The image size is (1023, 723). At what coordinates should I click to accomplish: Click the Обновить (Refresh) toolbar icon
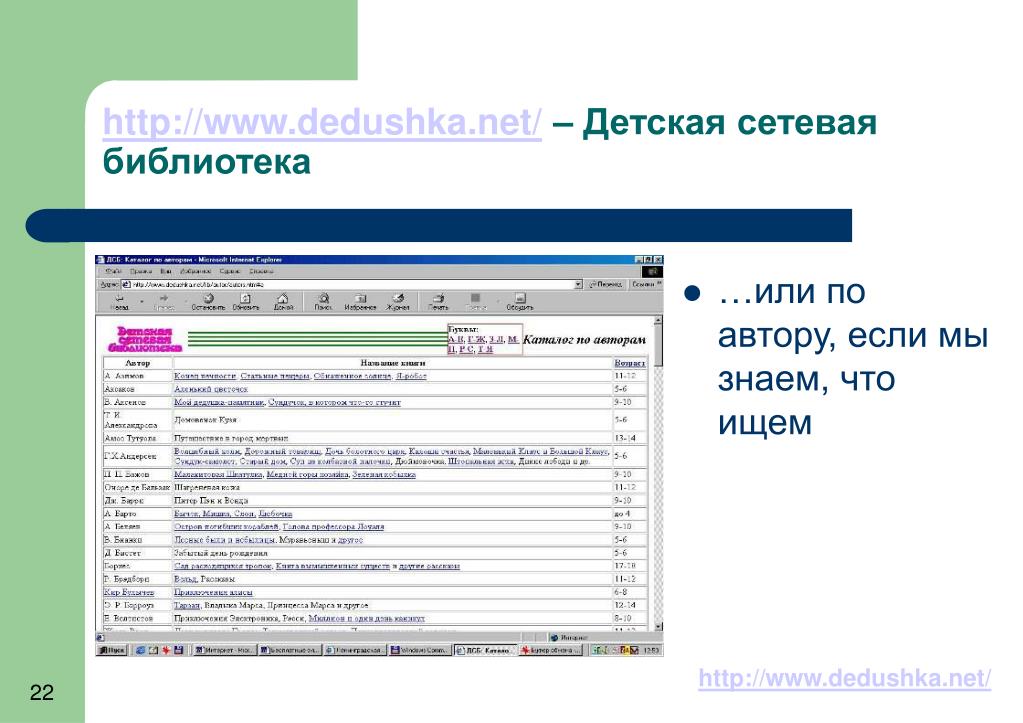(x=246, y=301)
